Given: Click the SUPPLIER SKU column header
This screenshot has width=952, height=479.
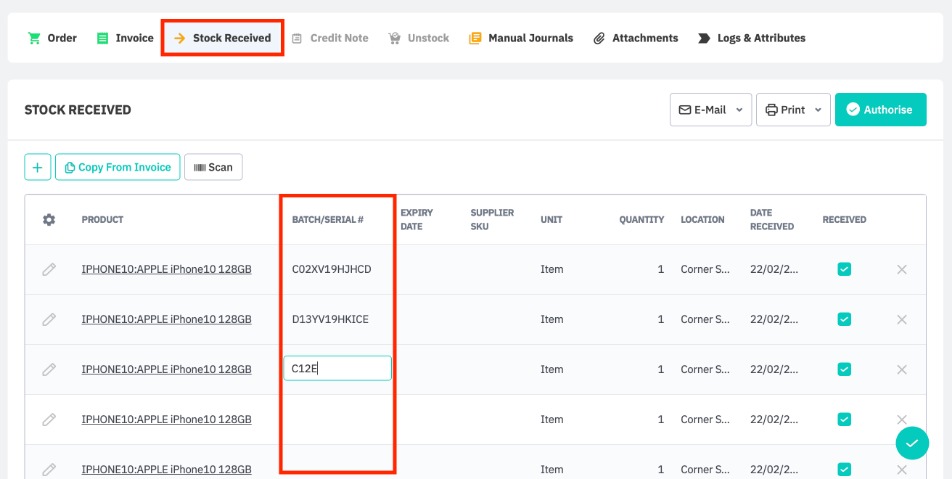Looking at the screenshot, I should click(x=492, y=220).
